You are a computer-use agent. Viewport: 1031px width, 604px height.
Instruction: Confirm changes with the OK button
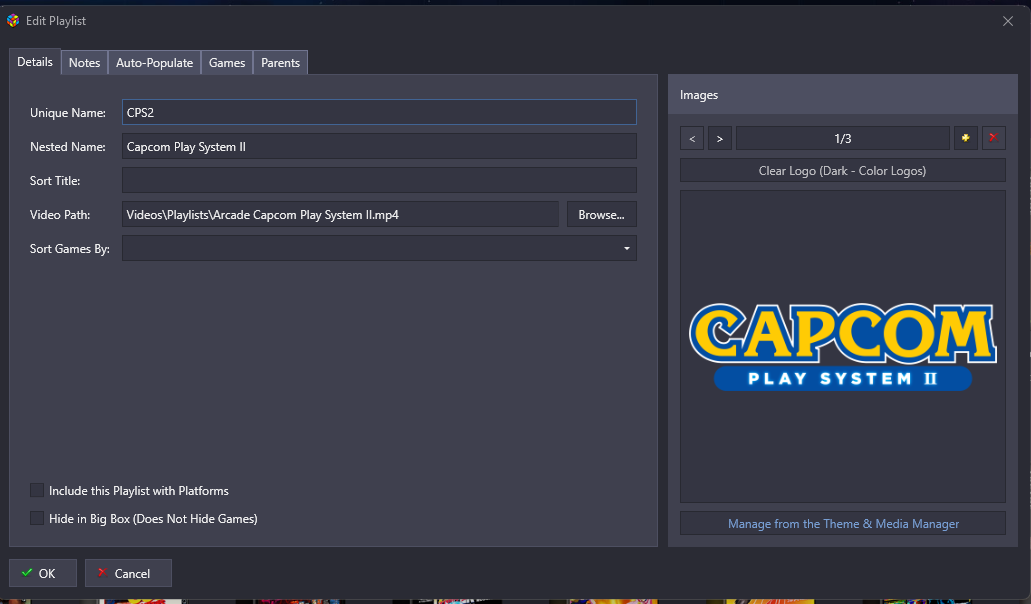(x=42, y=573)
